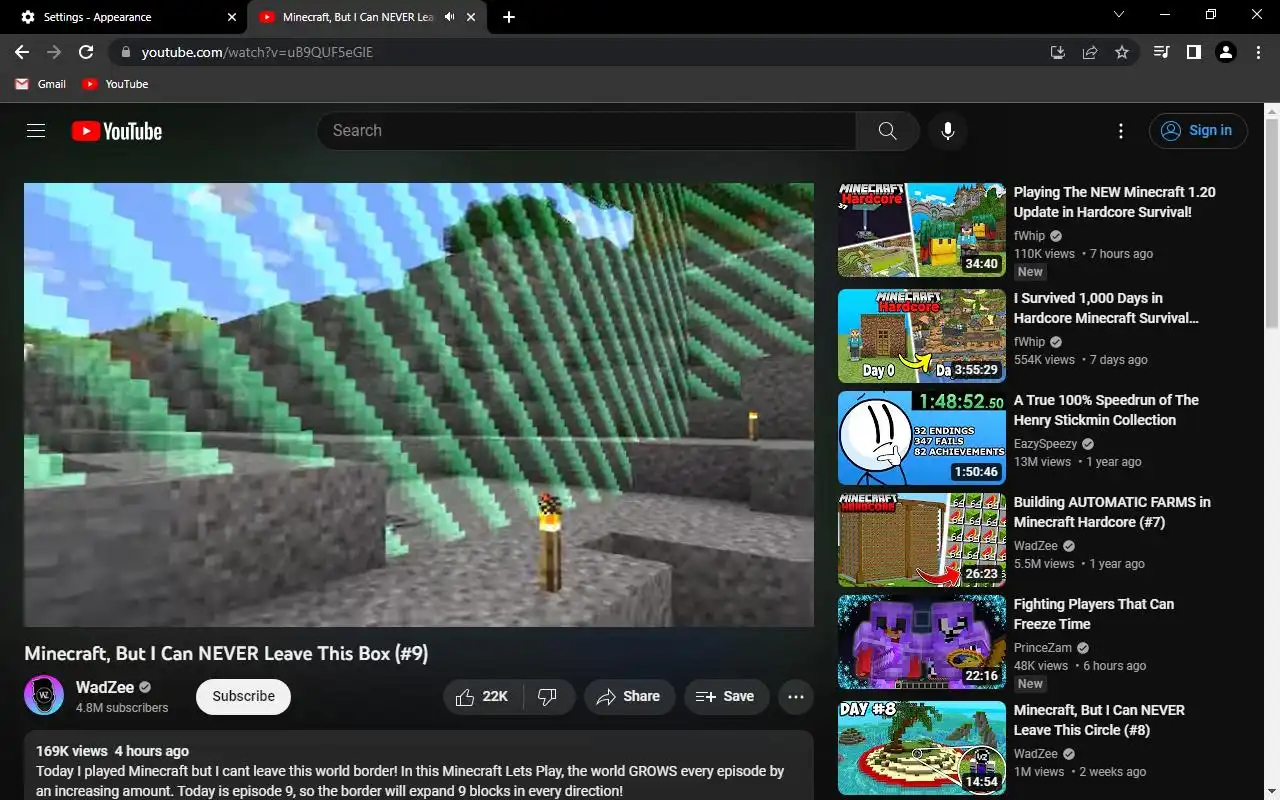Go back in browser history
1280x800 pixels.
click(22, 52)
